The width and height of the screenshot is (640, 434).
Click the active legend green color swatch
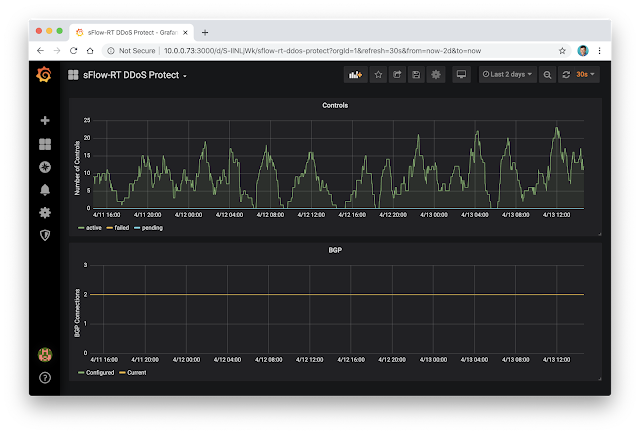(81, 228)
